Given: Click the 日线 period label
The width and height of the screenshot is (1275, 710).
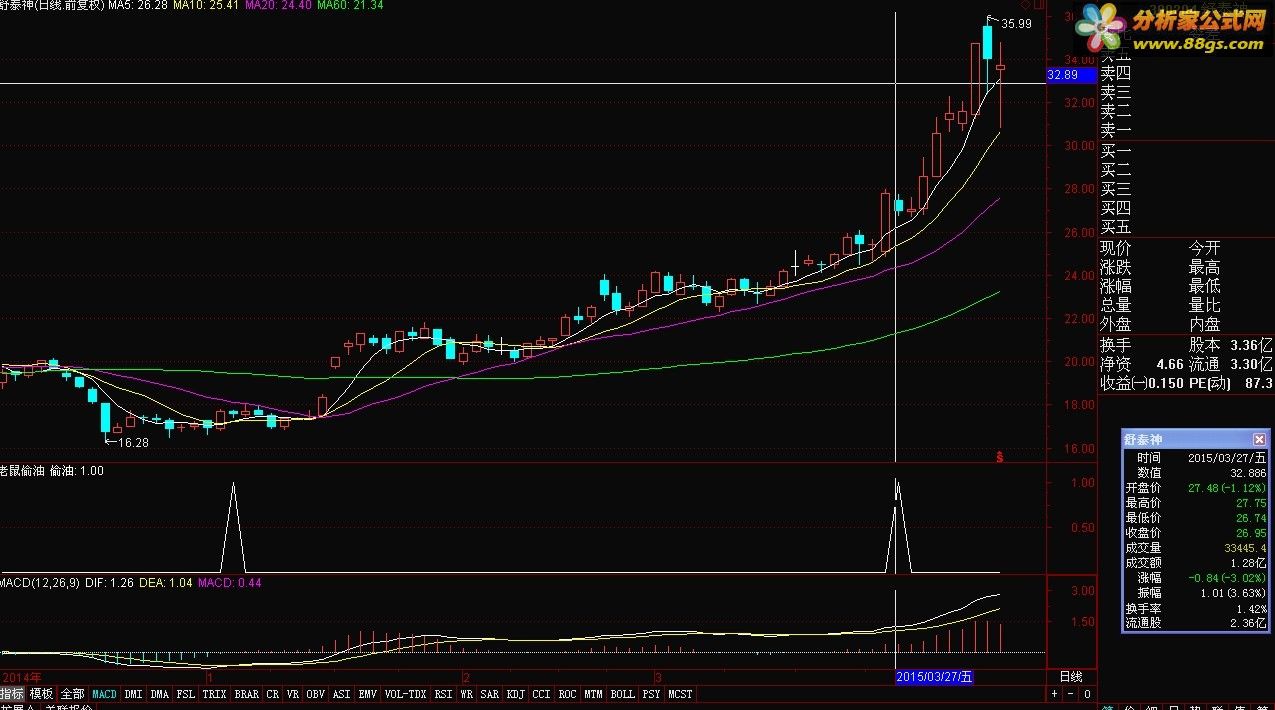Looking at the screenshot, I should (x=1070, y=676).
